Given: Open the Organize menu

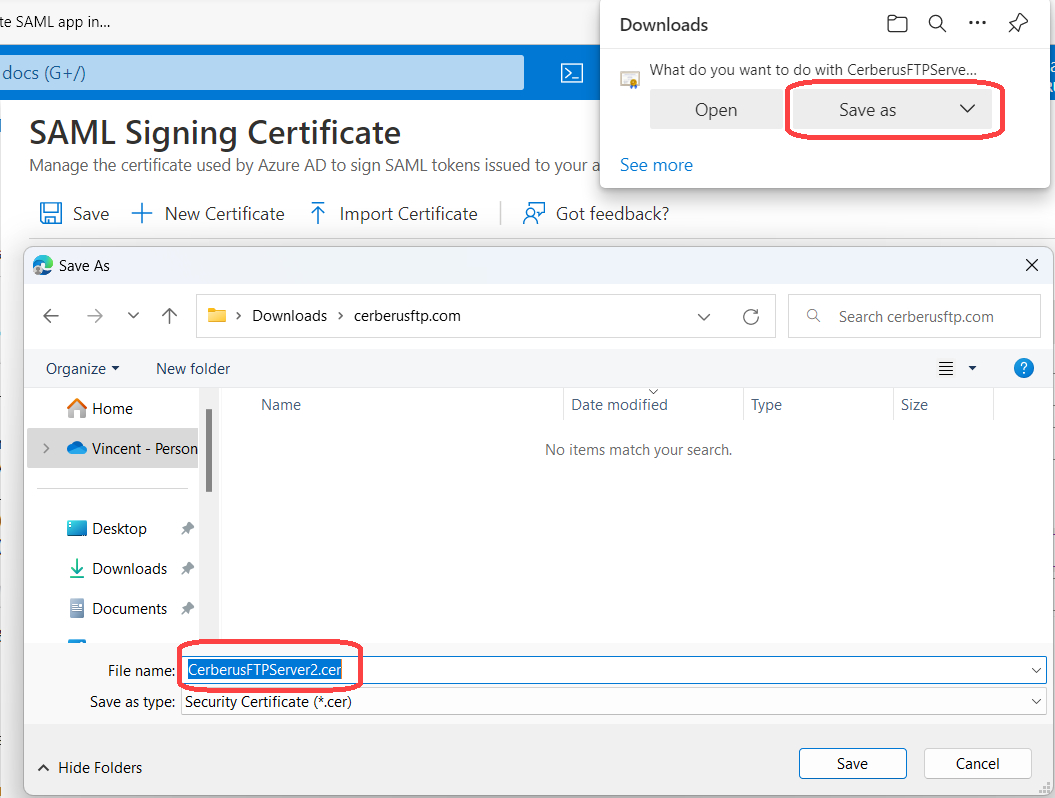Looking at the screenshot, I should [82, 369].
